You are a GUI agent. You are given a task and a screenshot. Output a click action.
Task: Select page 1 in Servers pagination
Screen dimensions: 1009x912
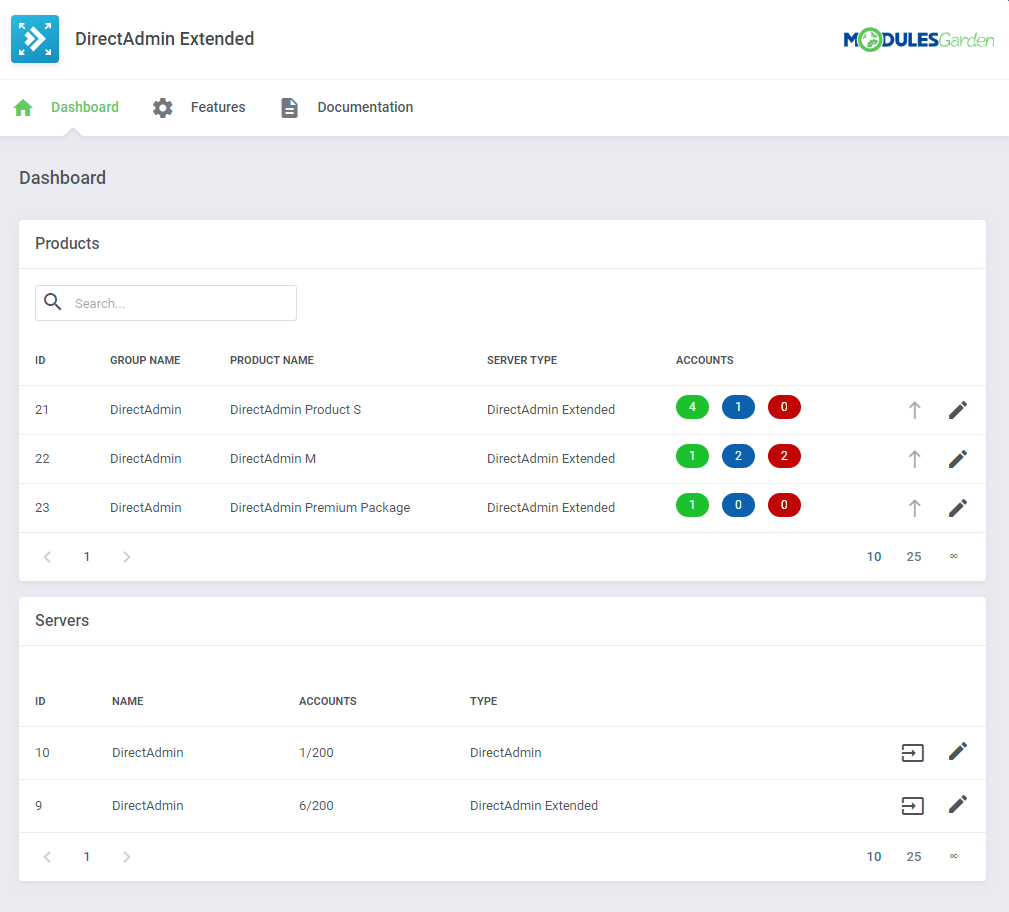[x=87, y=857]
